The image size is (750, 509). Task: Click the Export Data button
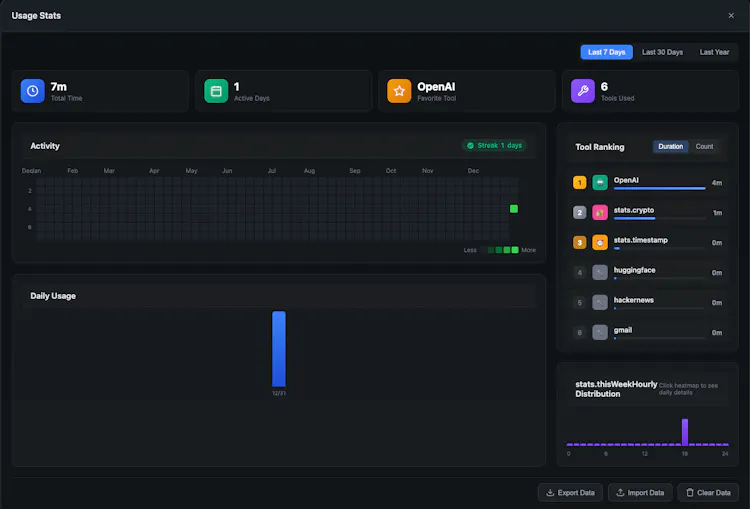(x=570, y=492)
